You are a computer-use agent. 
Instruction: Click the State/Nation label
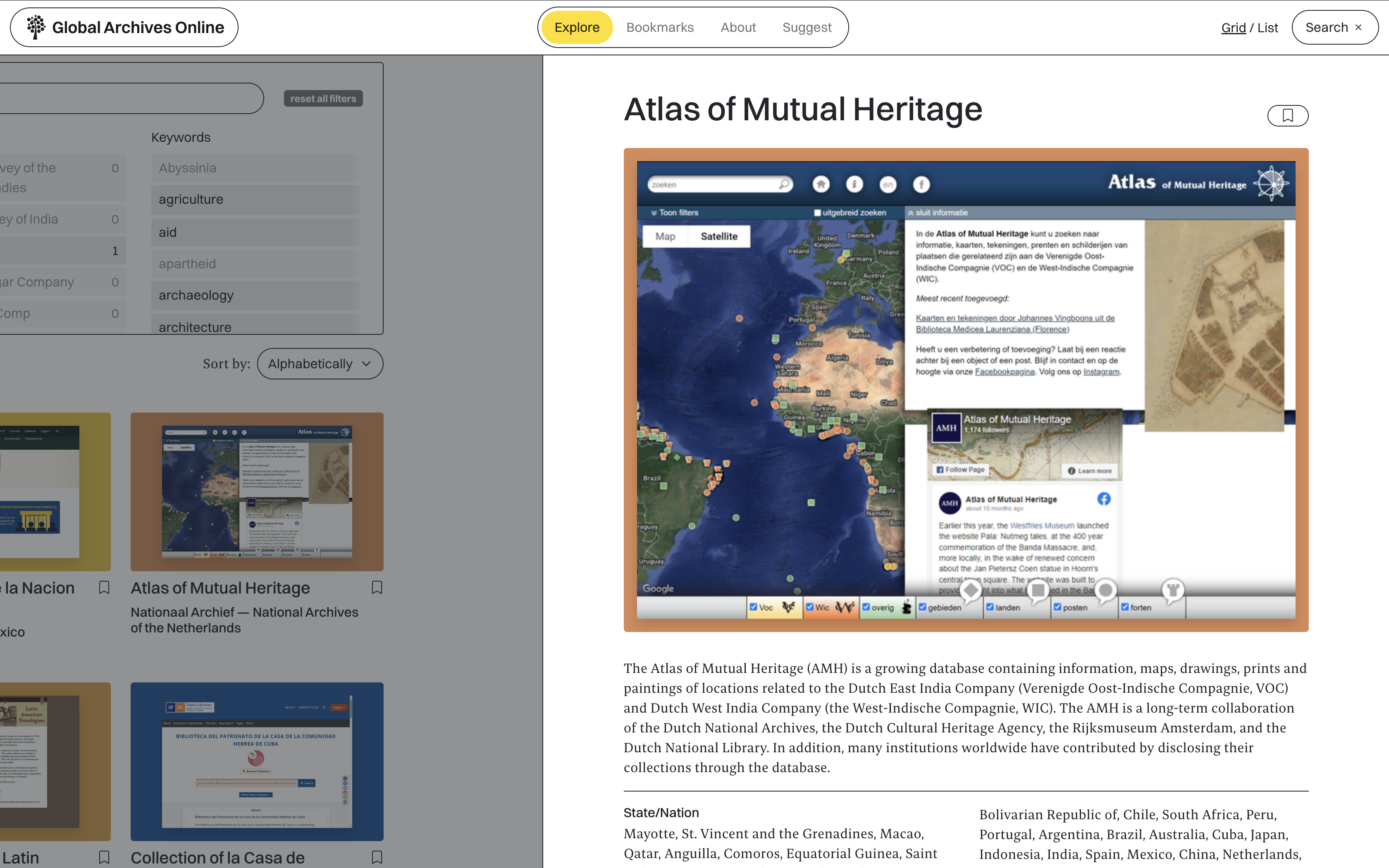click(661, 812)
